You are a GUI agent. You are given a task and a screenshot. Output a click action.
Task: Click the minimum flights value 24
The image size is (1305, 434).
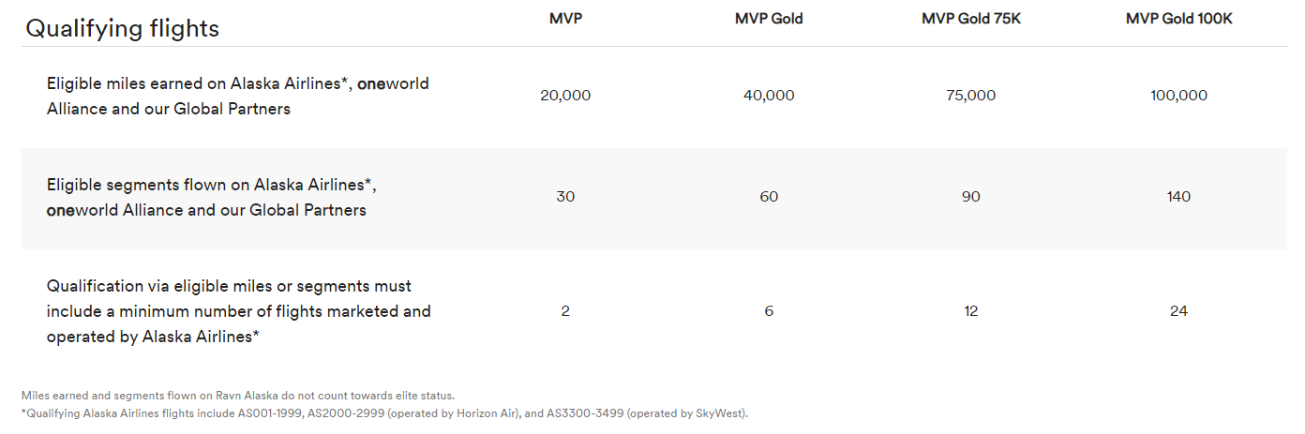coord(1179,311)
